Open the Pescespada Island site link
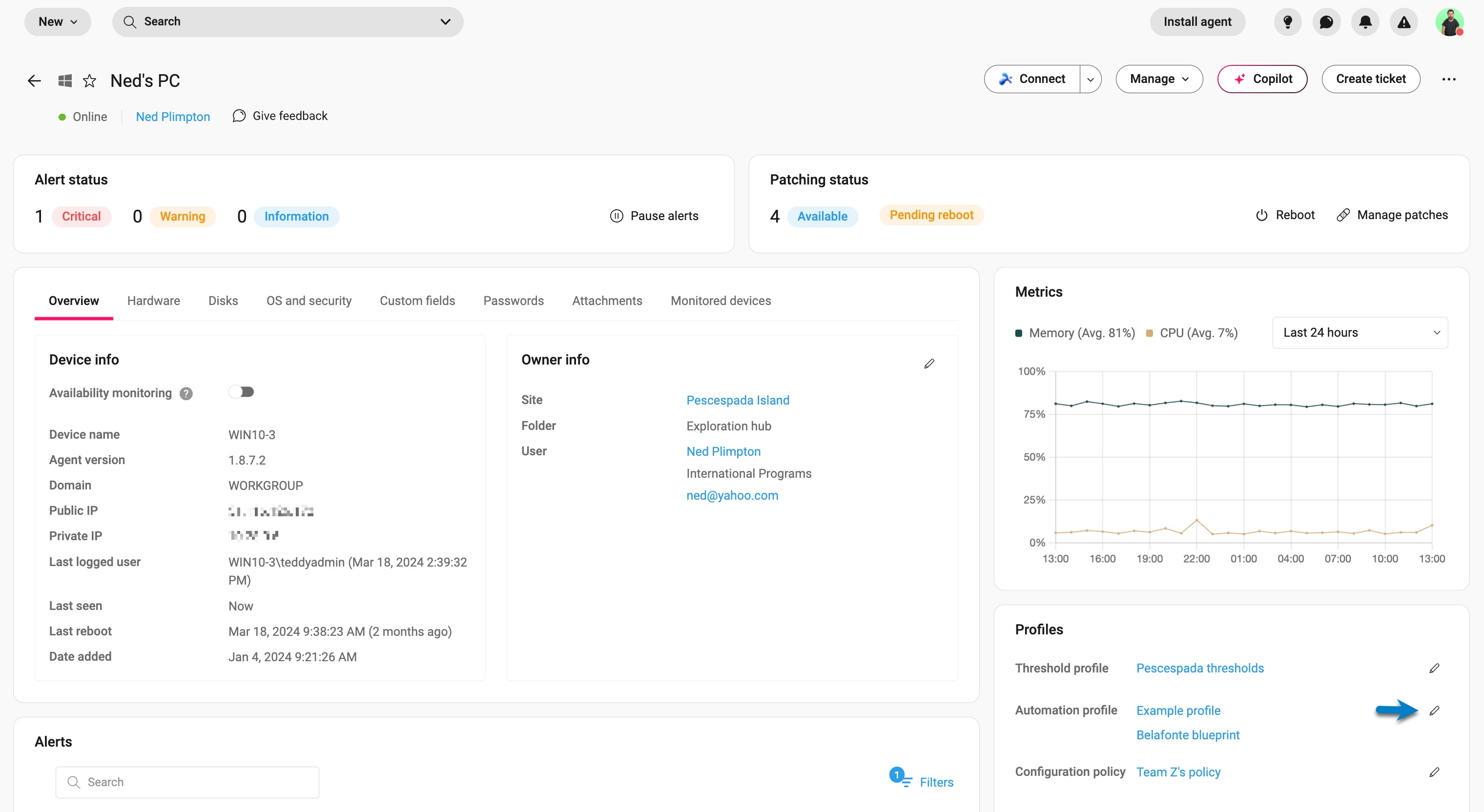This screenshot has height=812, width=1484. [x=738, y=400]
